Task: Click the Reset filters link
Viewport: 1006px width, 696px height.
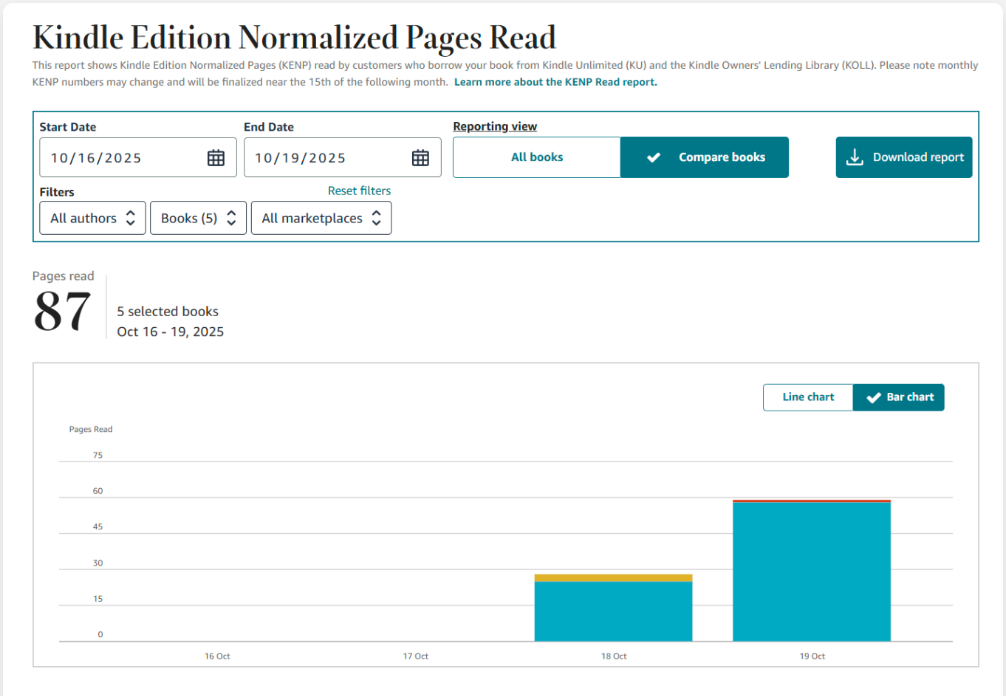Action: pyautogui.click(x=359, y=191)
